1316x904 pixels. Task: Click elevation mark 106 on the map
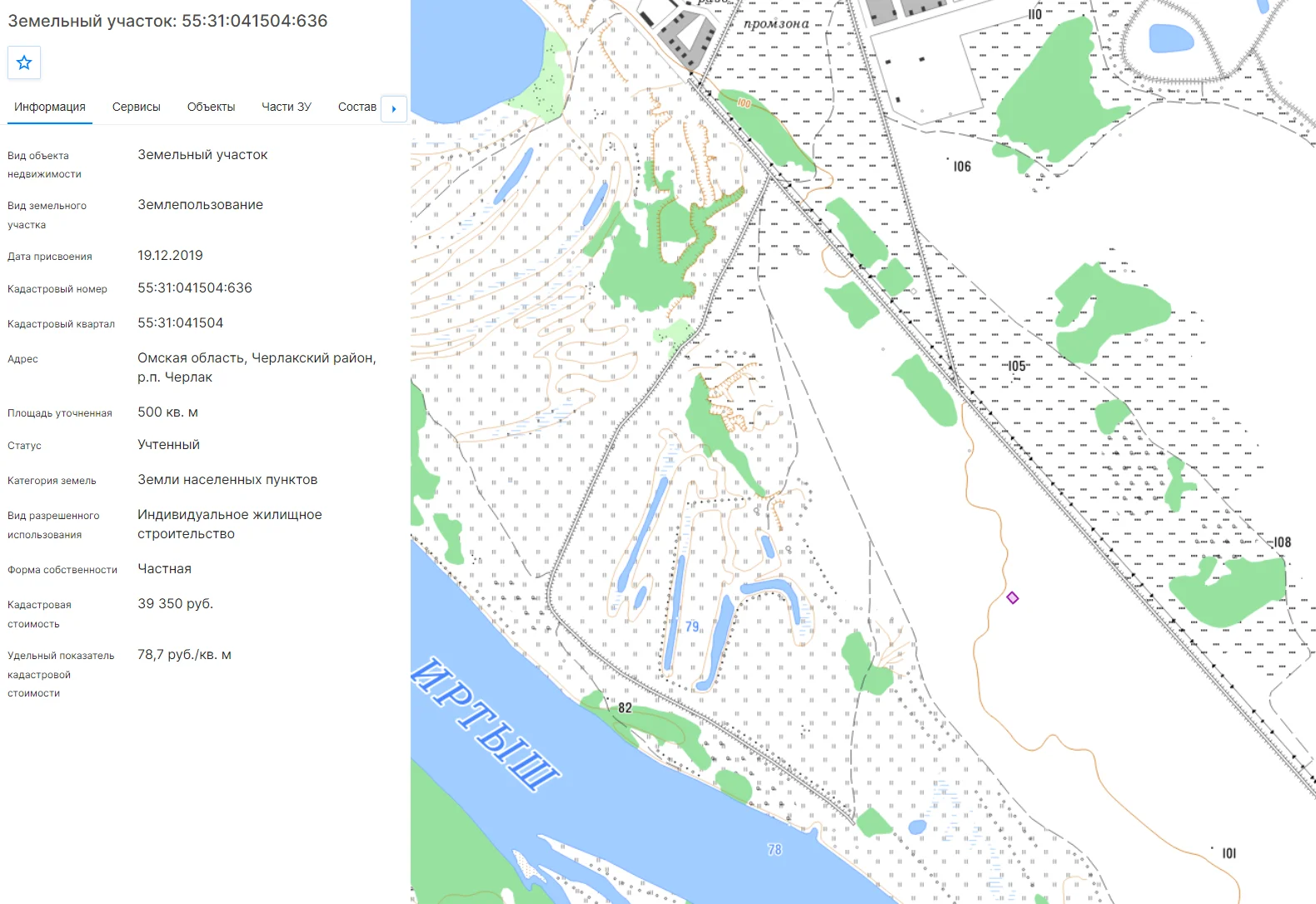click(x=962, y=167)
